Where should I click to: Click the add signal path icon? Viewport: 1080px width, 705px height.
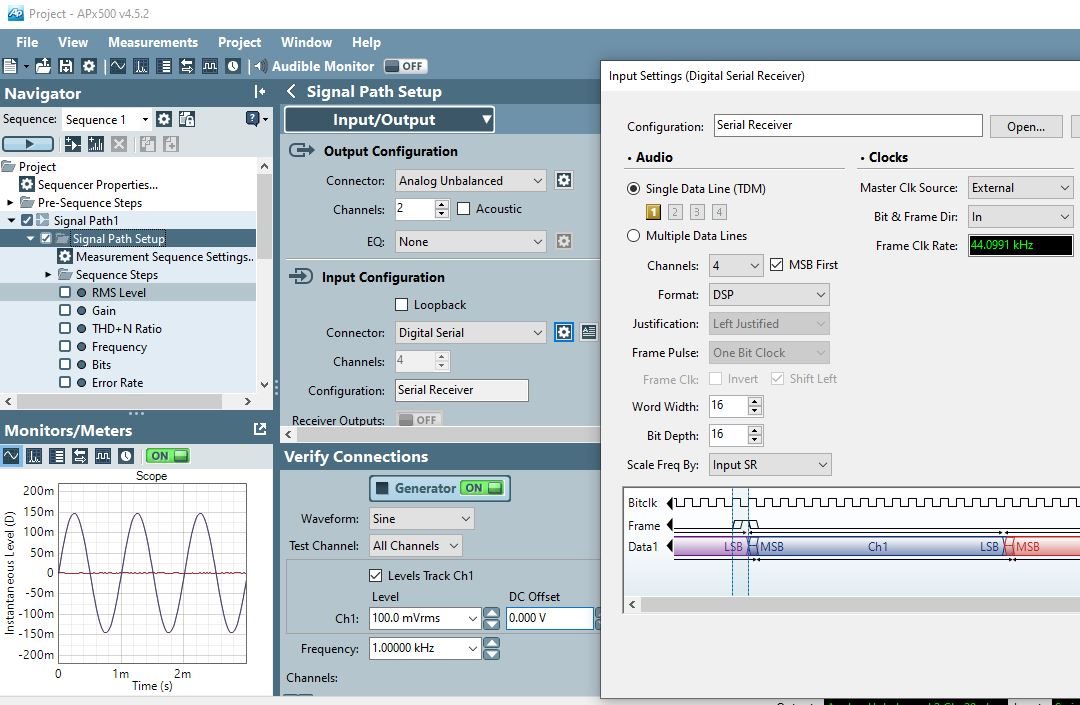tap(72, 144)
